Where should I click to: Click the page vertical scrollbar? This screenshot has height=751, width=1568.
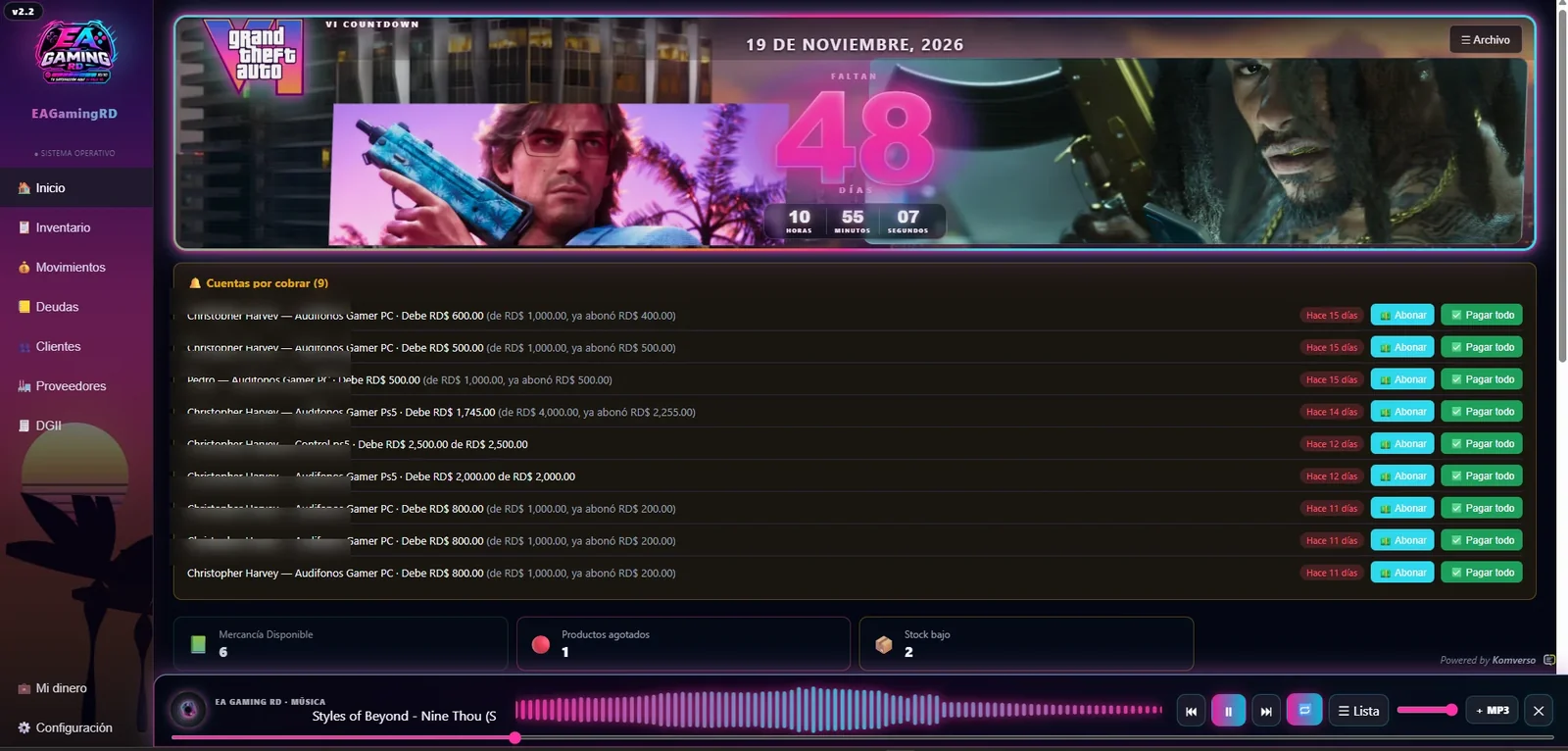[1562, 186]
